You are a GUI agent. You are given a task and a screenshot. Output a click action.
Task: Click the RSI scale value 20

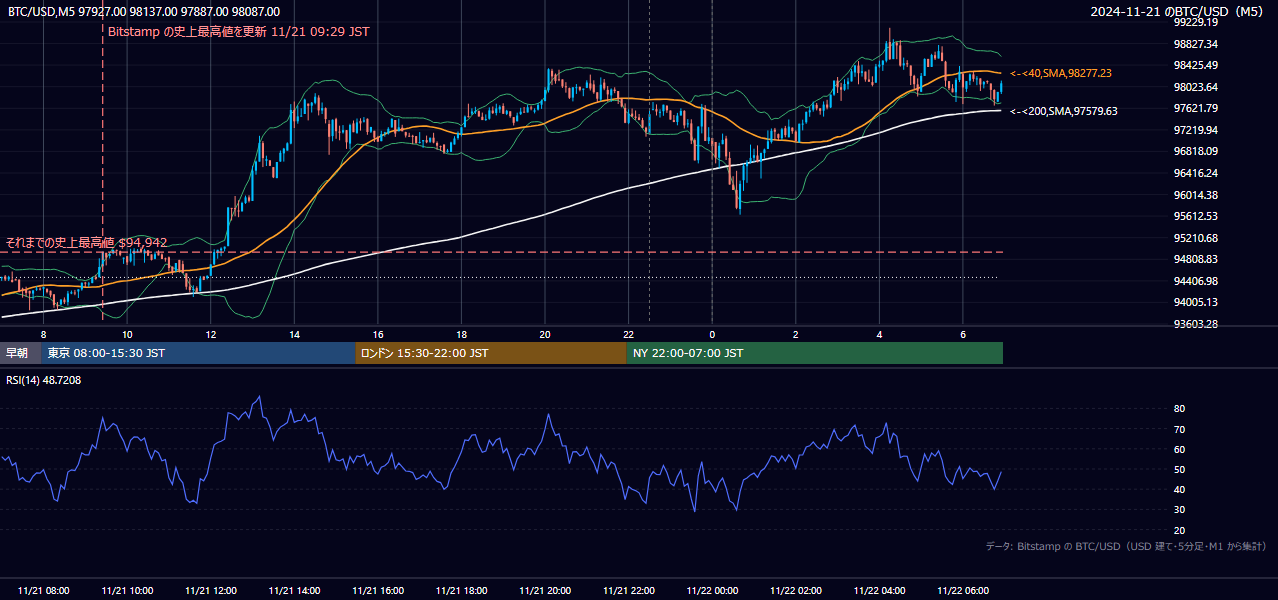coord(1179,530)
